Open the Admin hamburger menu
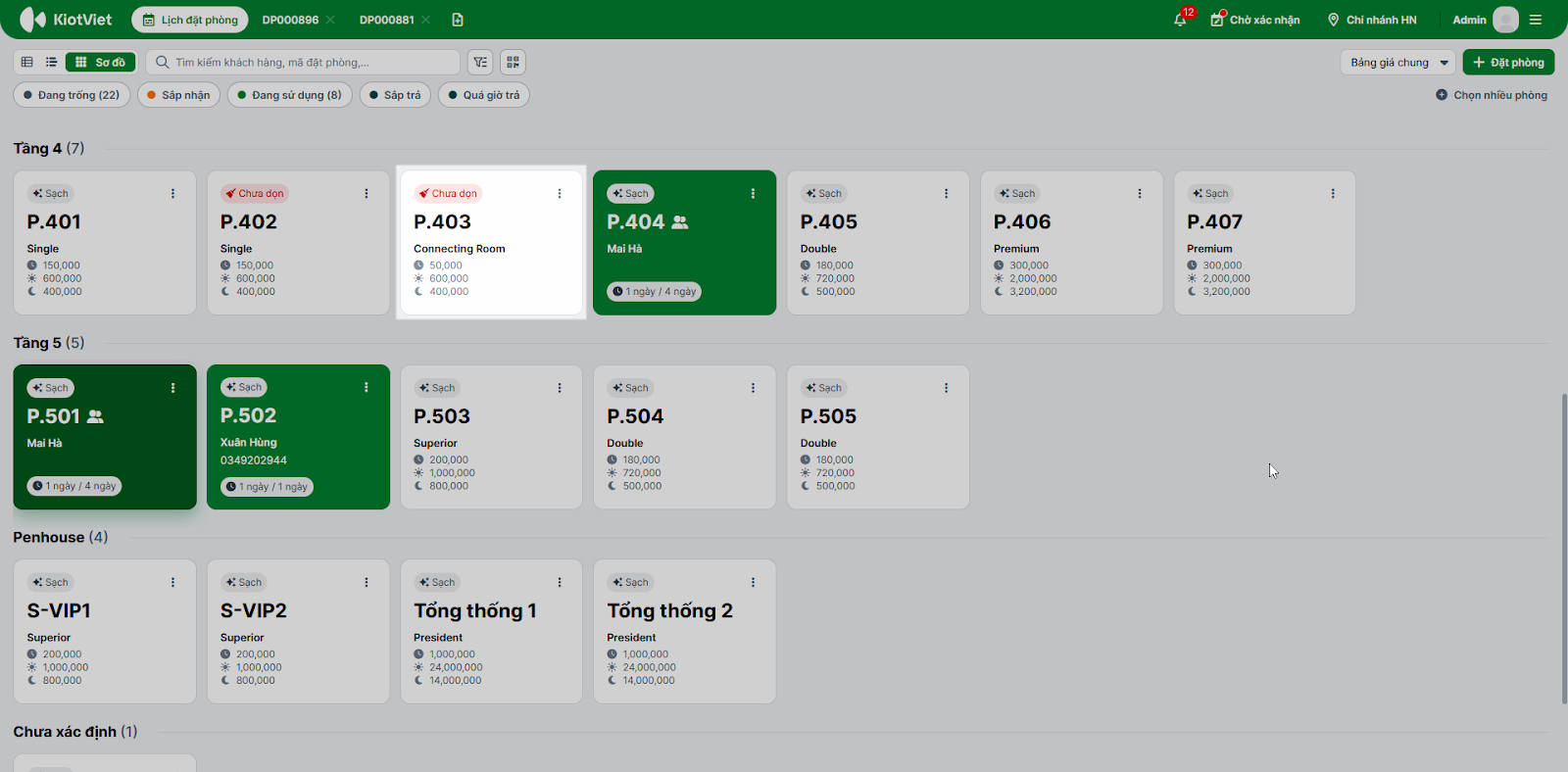 pos(1536,20)
